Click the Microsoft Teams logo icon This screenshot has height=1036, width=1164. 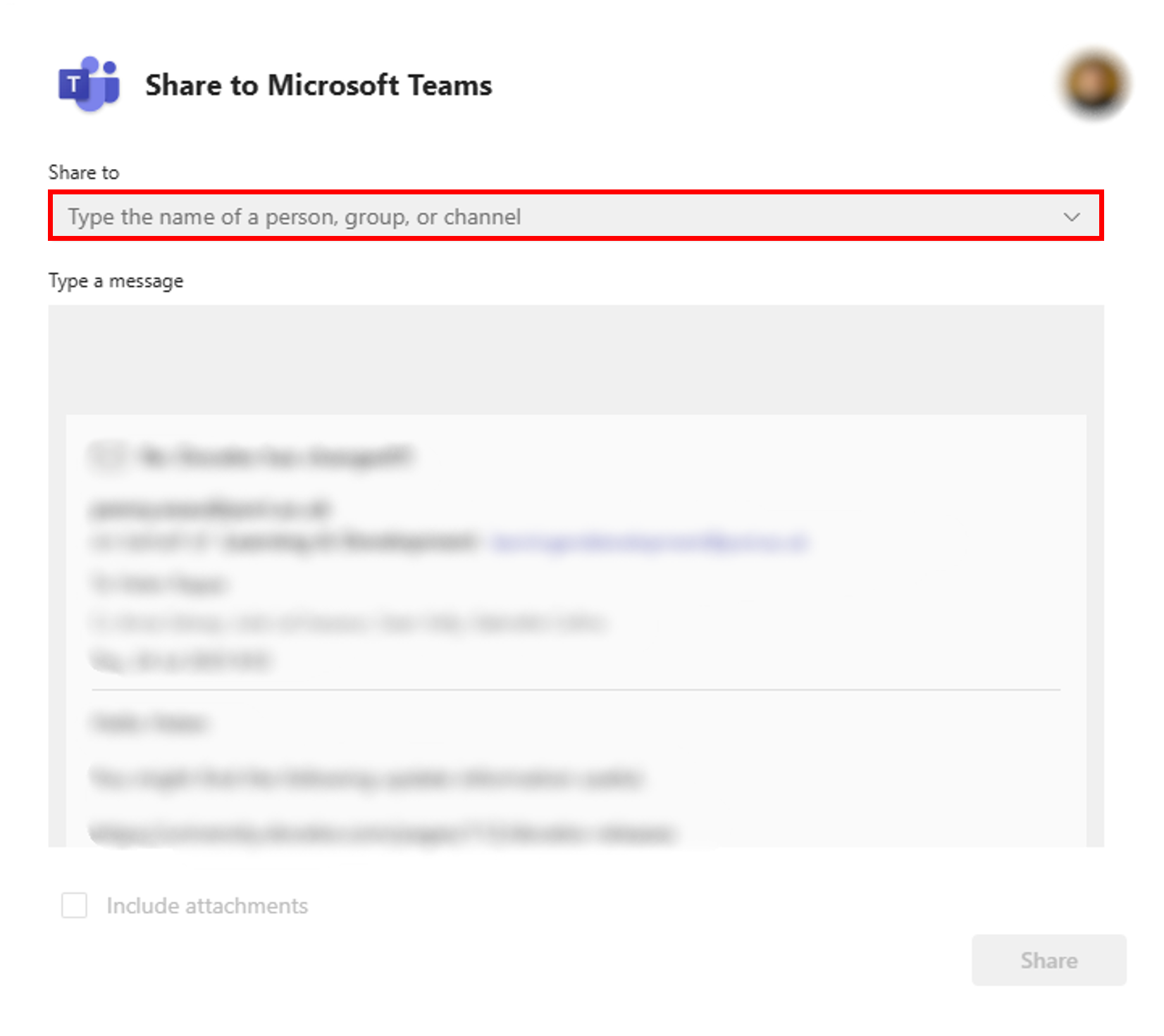pos(89,85)
